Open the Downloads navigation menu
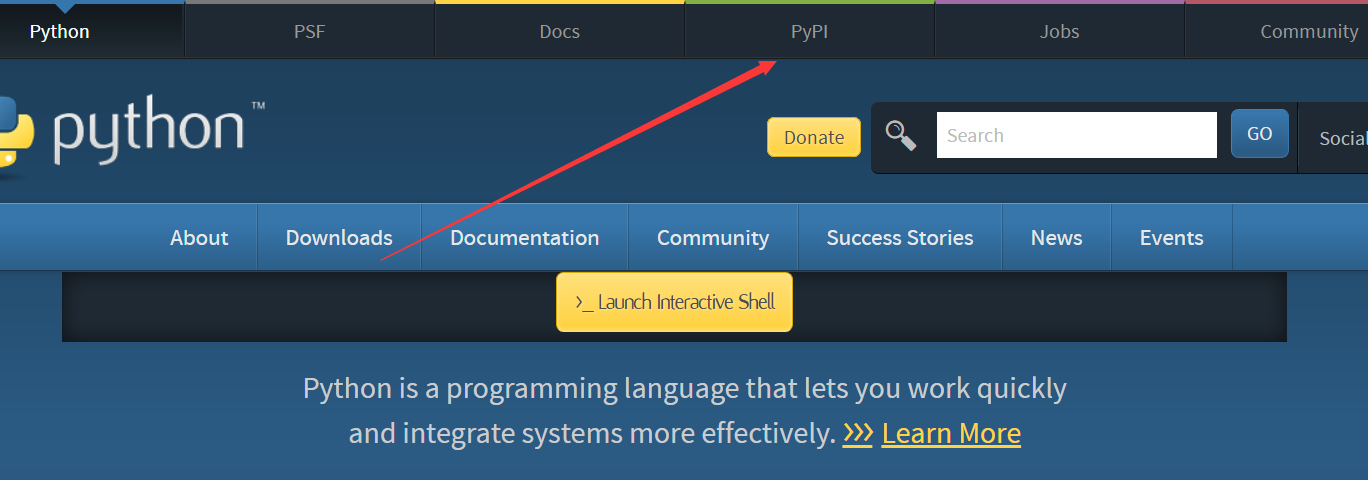 (x=339, y=237)
